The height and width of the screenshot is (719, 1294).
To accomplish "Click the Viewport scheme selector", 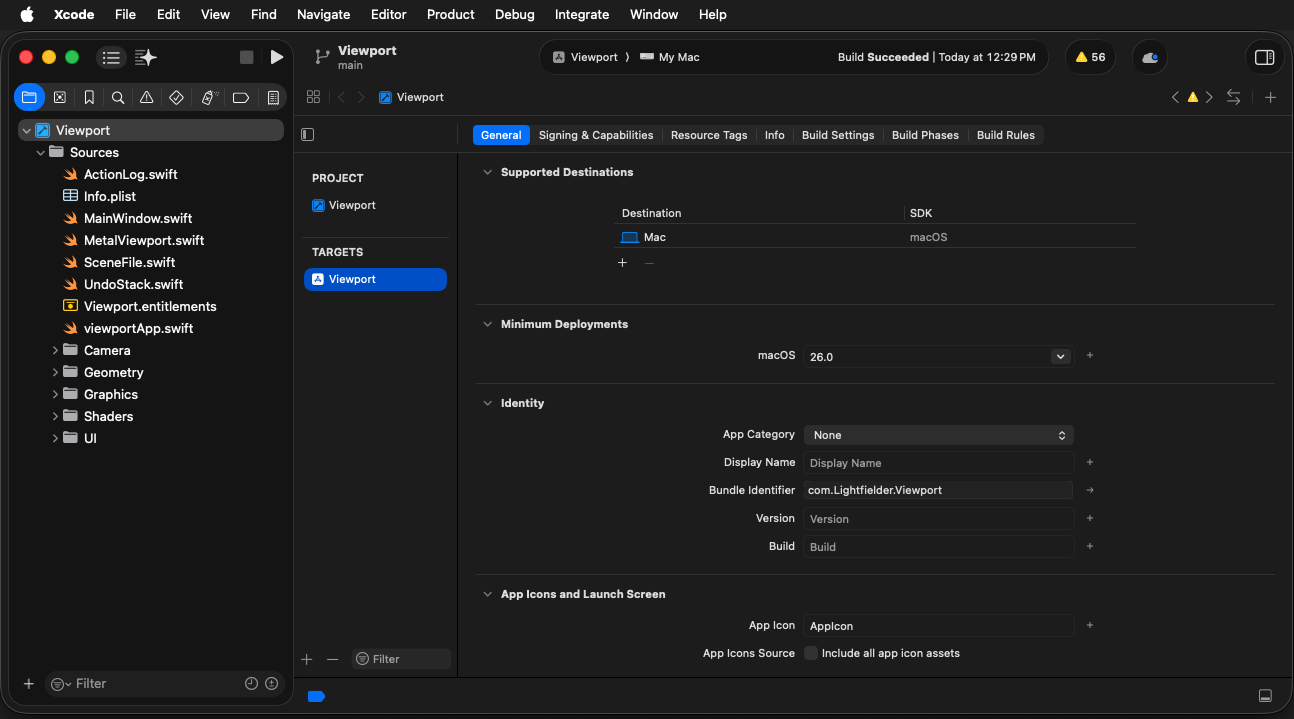I will [586, 57].
